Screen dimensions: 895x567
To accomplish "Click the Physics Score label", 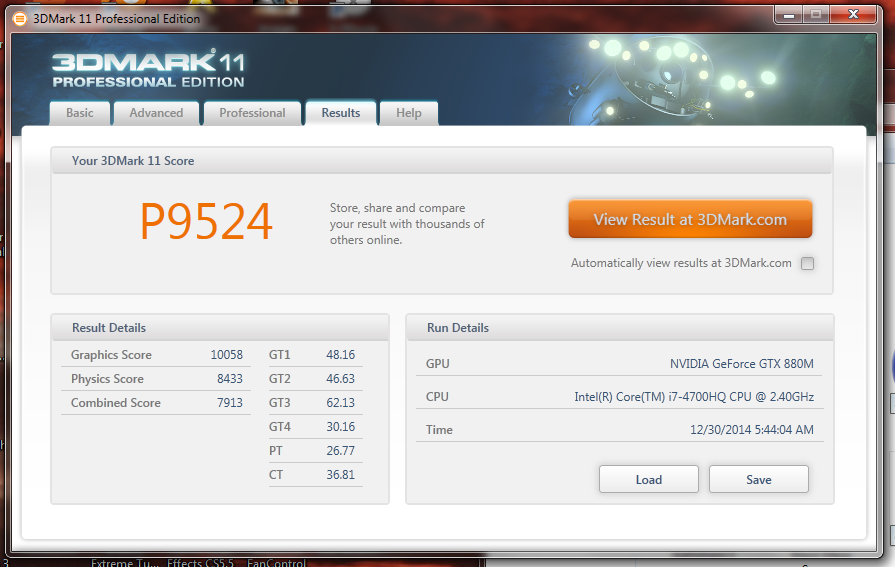I will [x=107, y=379].
